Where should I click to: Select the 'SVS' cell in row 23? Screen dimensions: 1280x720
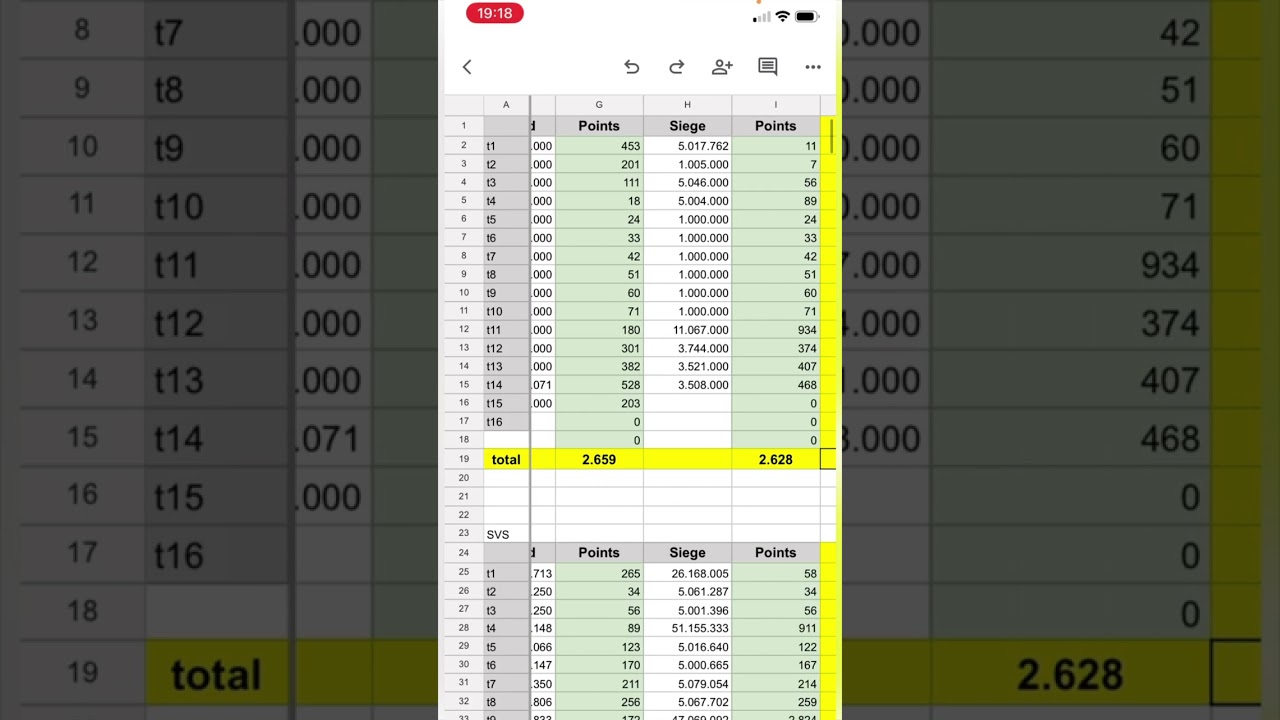tap(506, 534)
